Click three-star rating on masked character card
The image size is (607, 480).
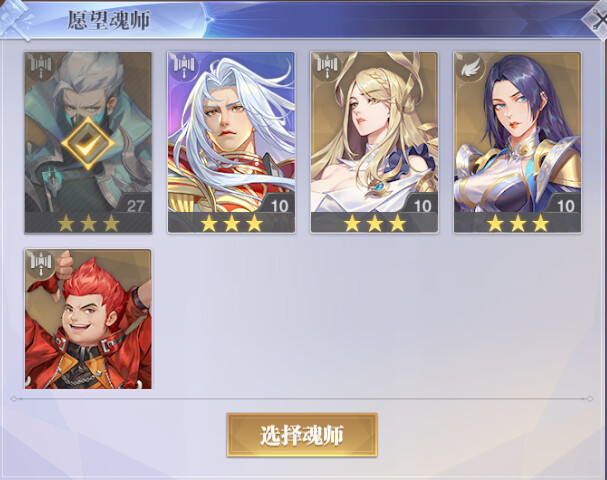coord(88,223)
